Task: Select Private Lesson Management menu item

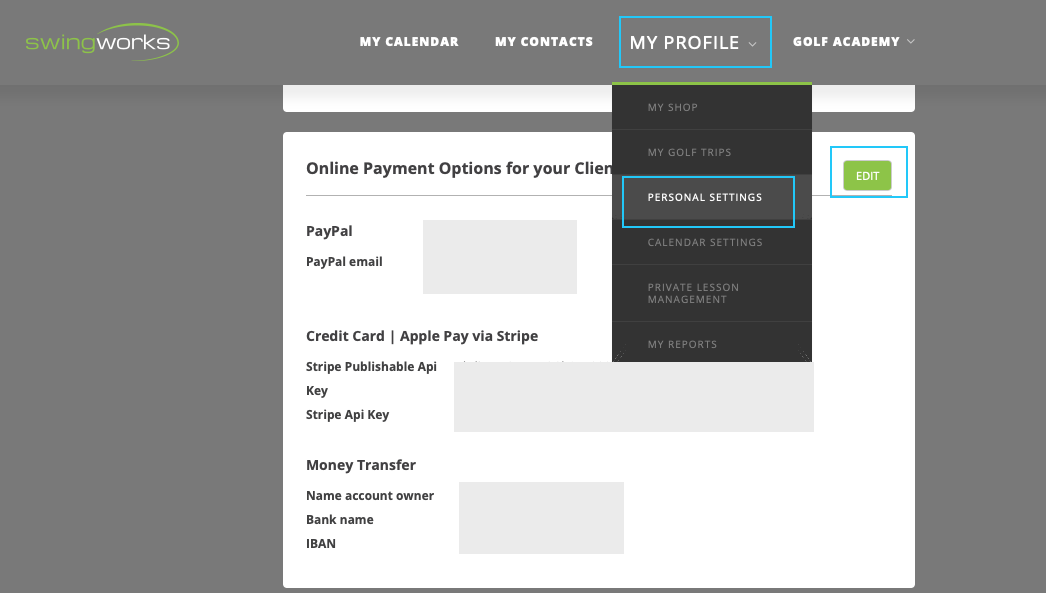Action: [693, 293]
